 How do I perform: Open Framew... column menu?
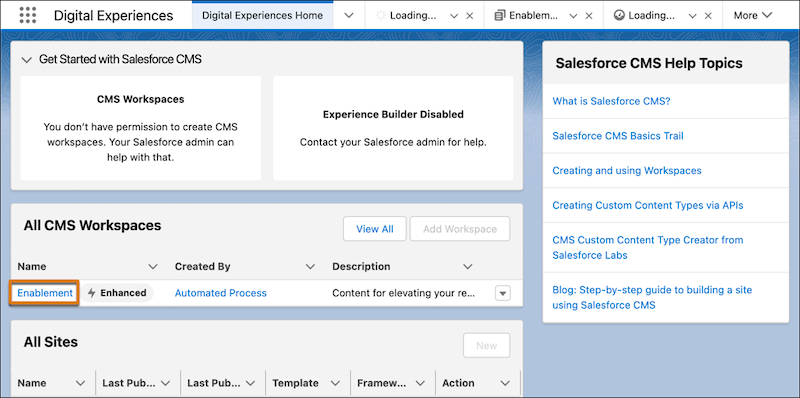coord(420,383)
